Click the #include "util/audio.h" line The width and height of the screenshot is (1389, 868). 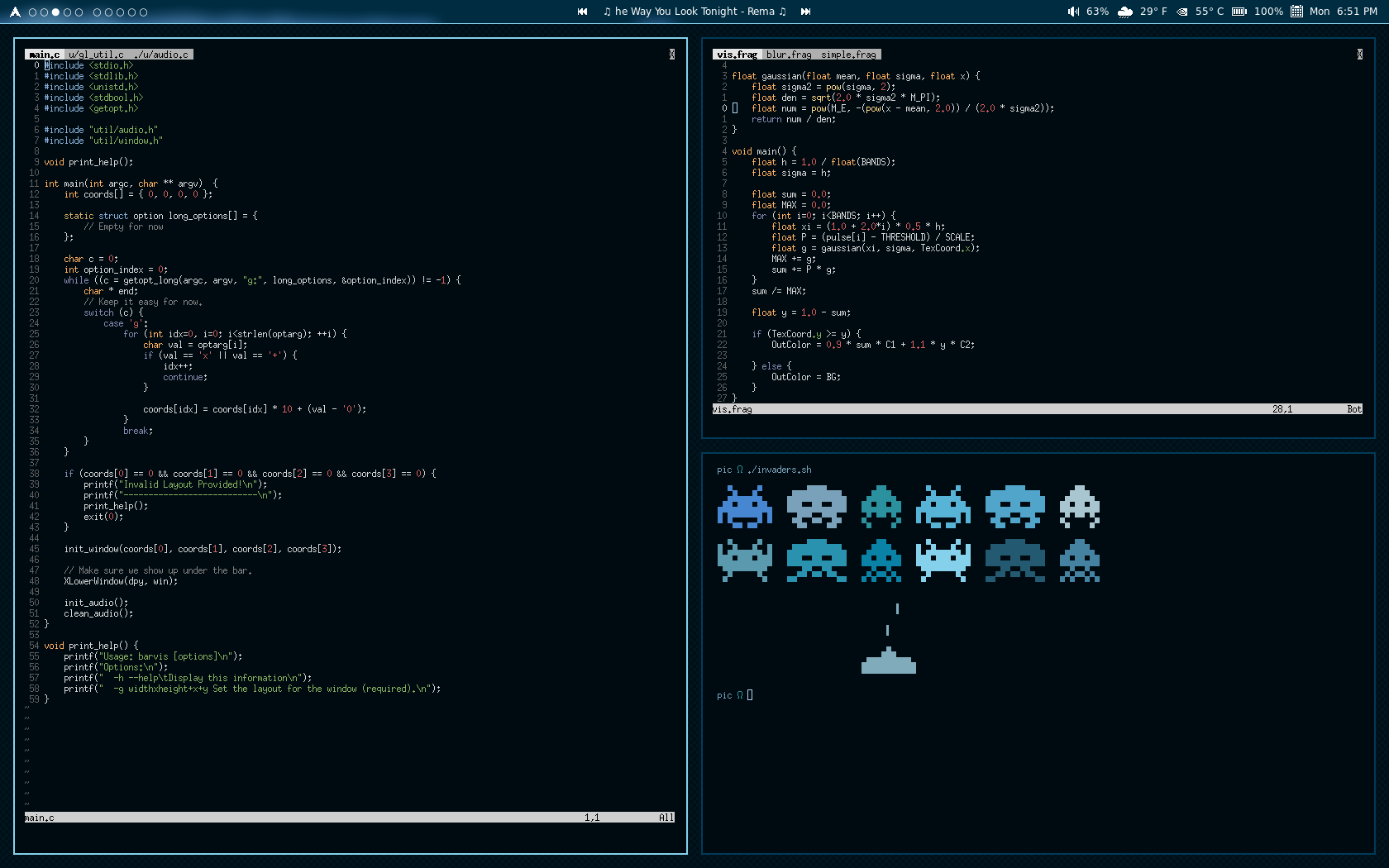coord(101,130)
